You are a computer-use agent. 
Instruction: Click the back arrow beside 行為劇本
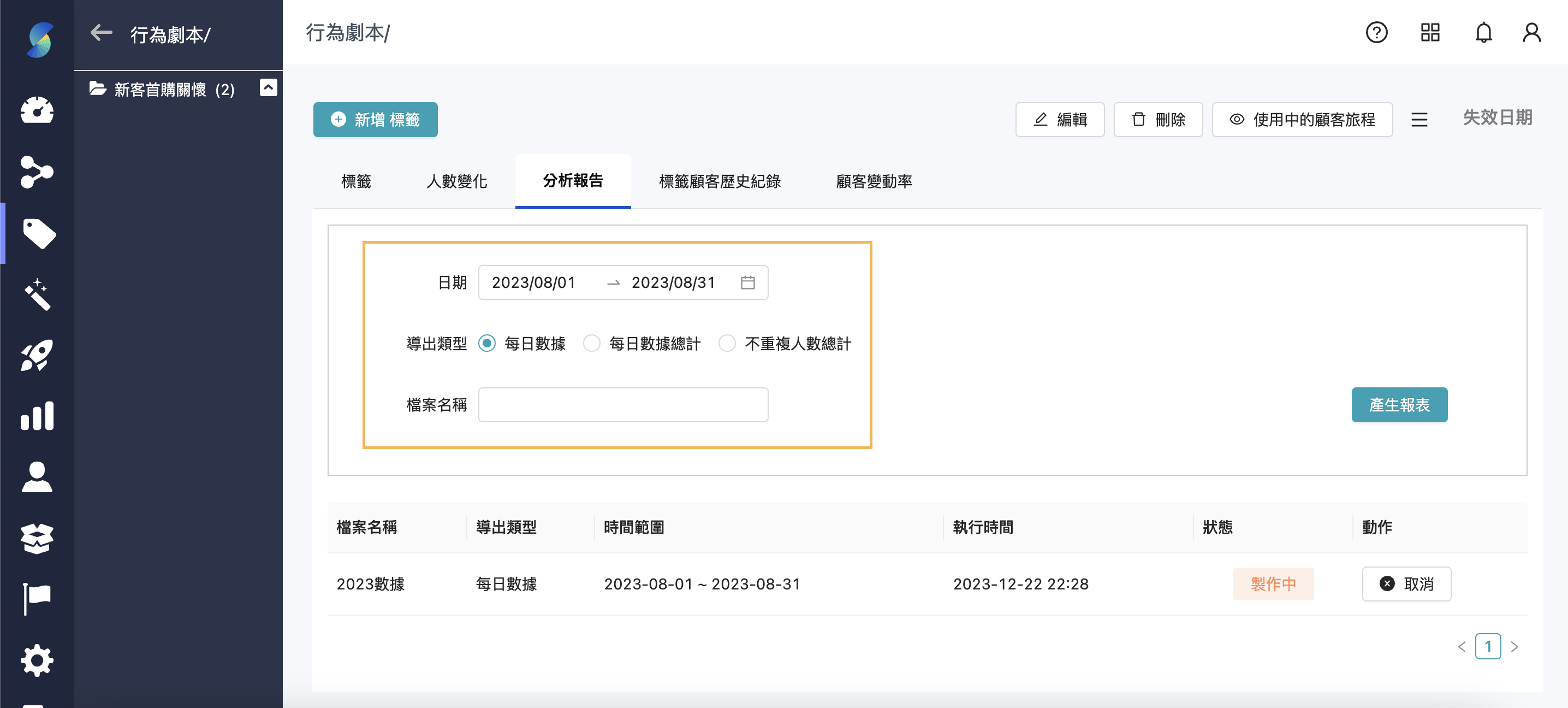coord(100,33)
